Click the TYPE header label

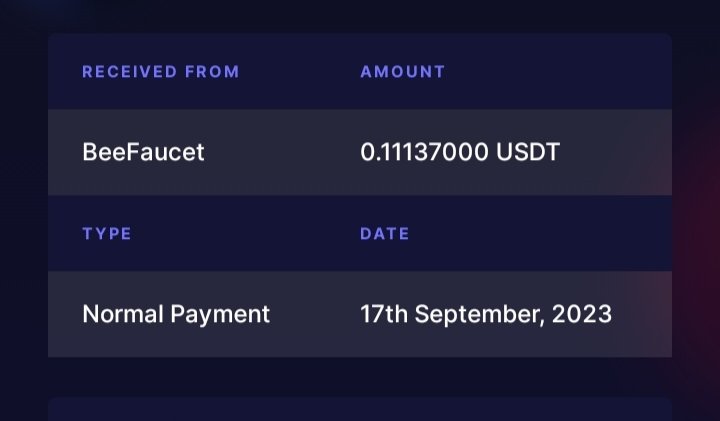[107, 234]
